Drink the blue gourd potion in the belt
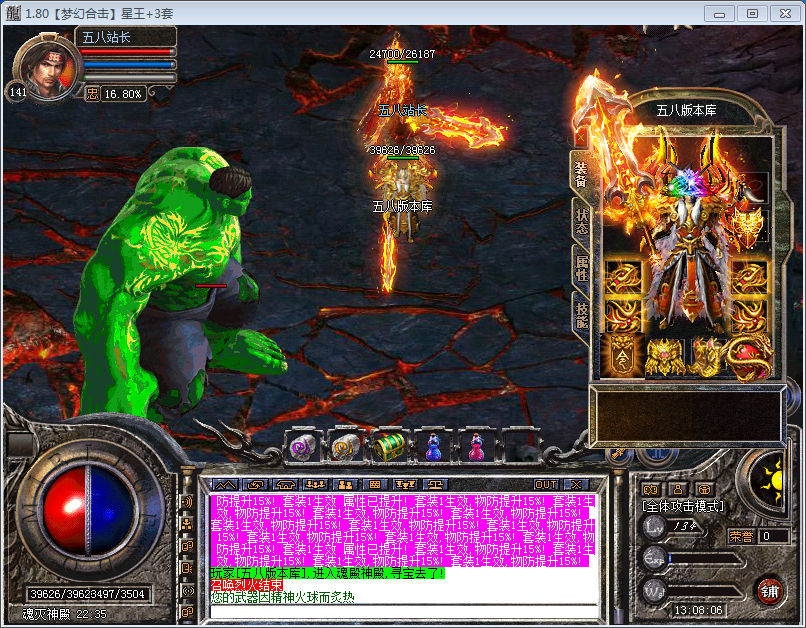The width and height of the screenshot is (806, 628). point(433,447)
